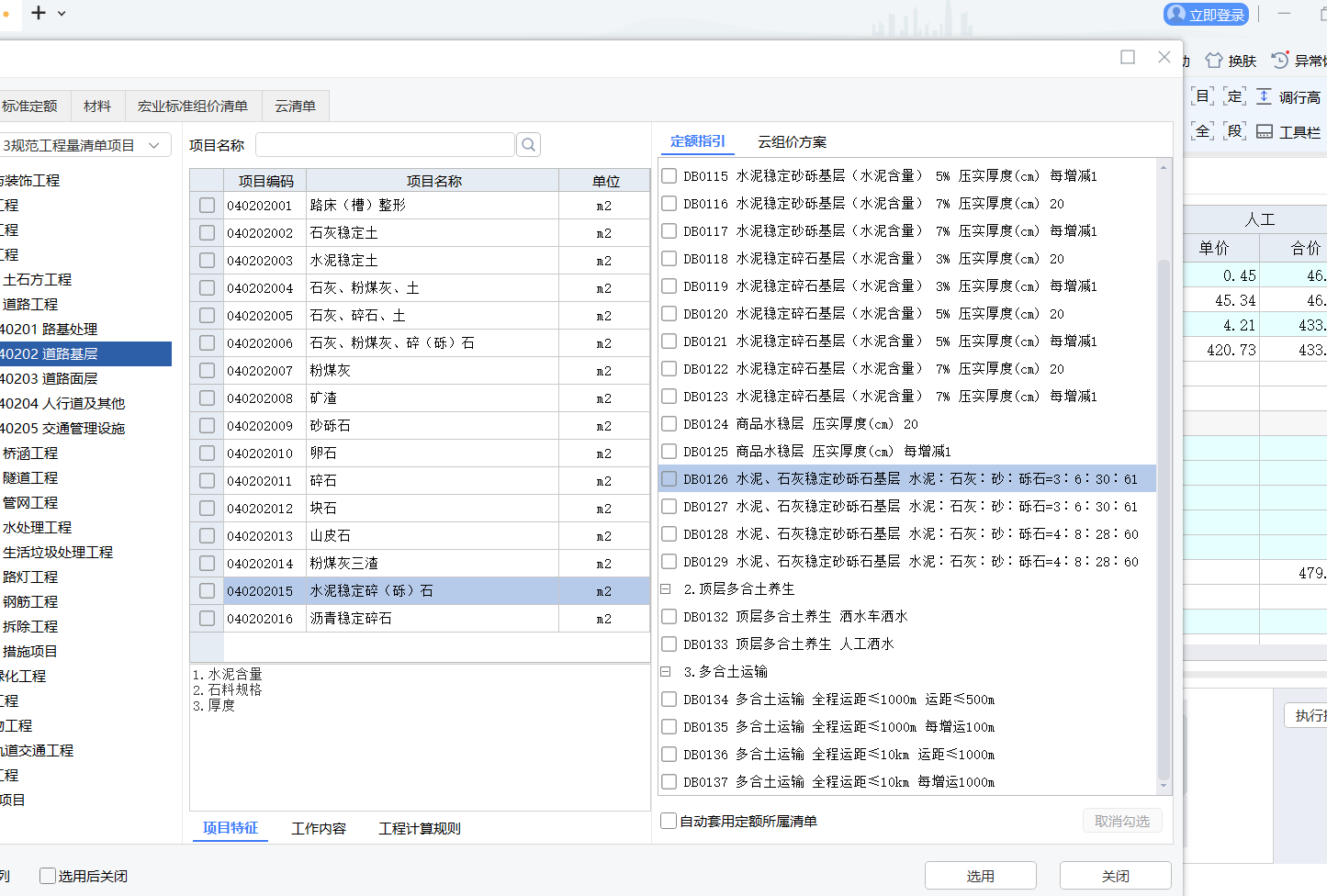
Task: Click the 换肤 shirt icon
Action: (x=1214, y=61)
